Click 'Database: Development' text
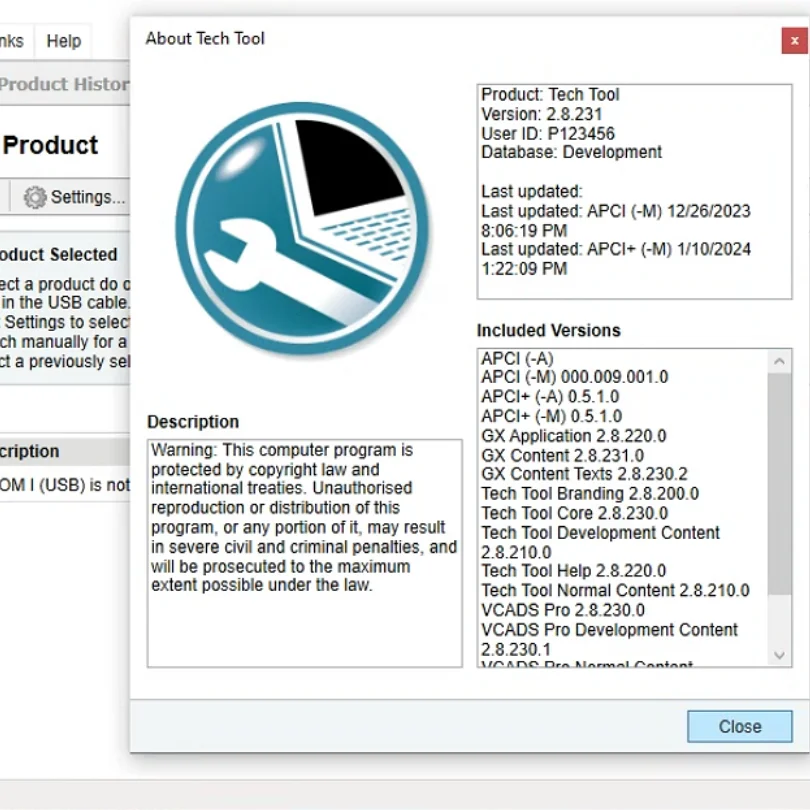The height and width of the screenshot is (810, 810). pos(571,152)
